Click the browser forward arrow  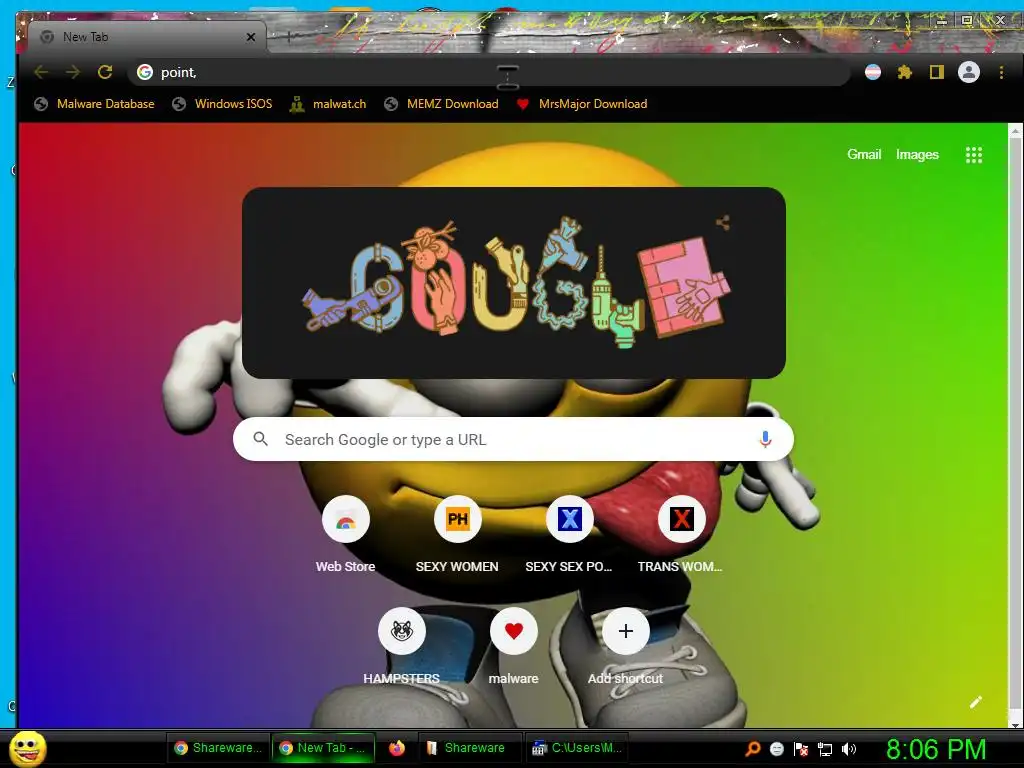pos(72,72)
